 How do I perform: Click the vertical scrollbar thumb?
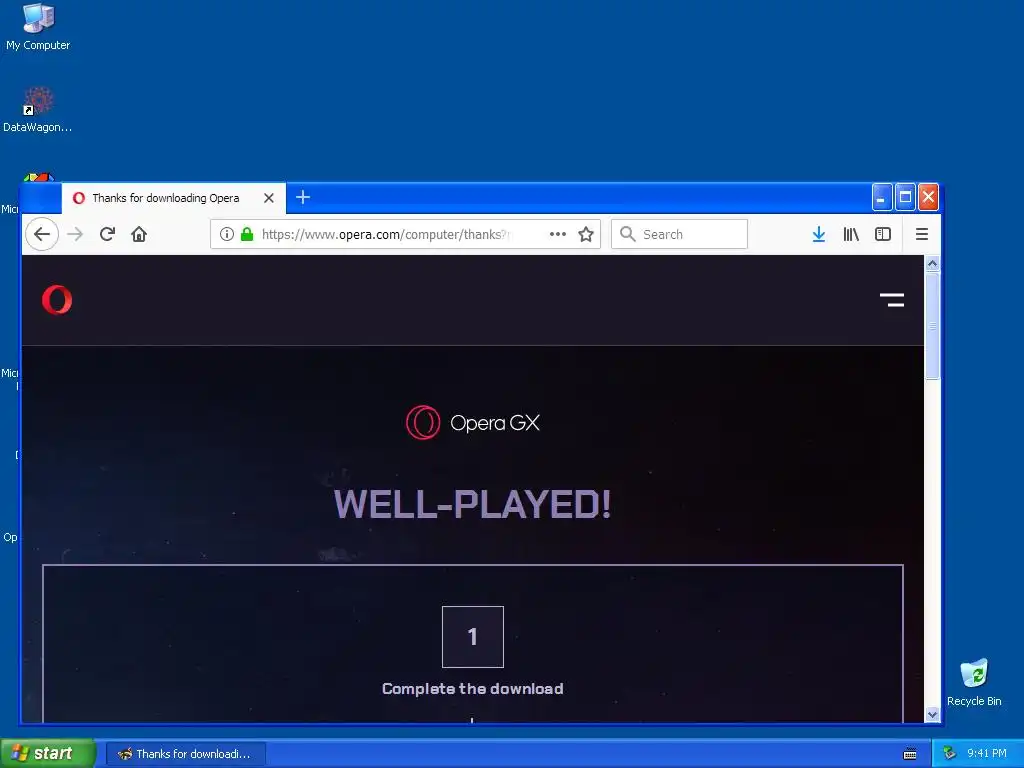tap(933, 326)
